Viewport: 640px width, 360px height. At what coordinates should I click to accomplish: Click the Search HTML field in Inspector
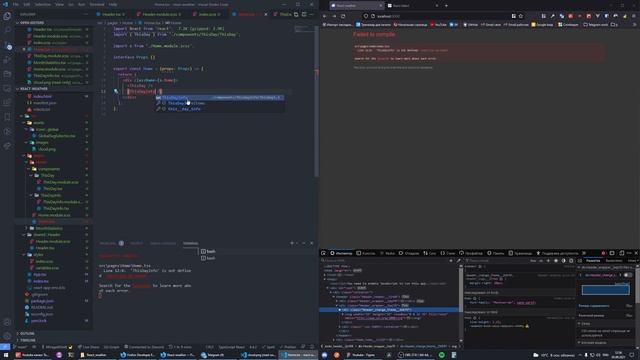[385, 260]
